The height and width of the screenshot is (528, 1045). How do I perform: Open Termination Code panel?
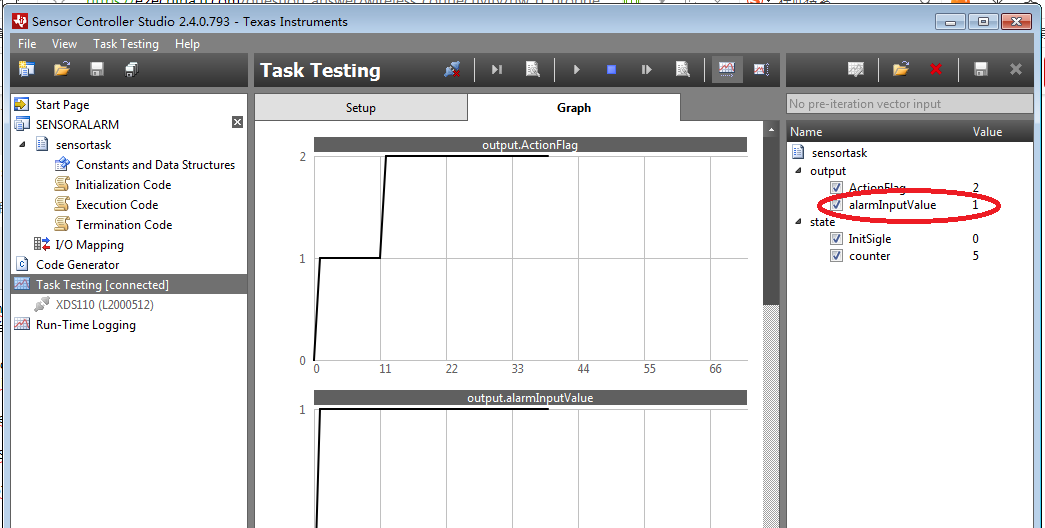[x=124, y=225]
